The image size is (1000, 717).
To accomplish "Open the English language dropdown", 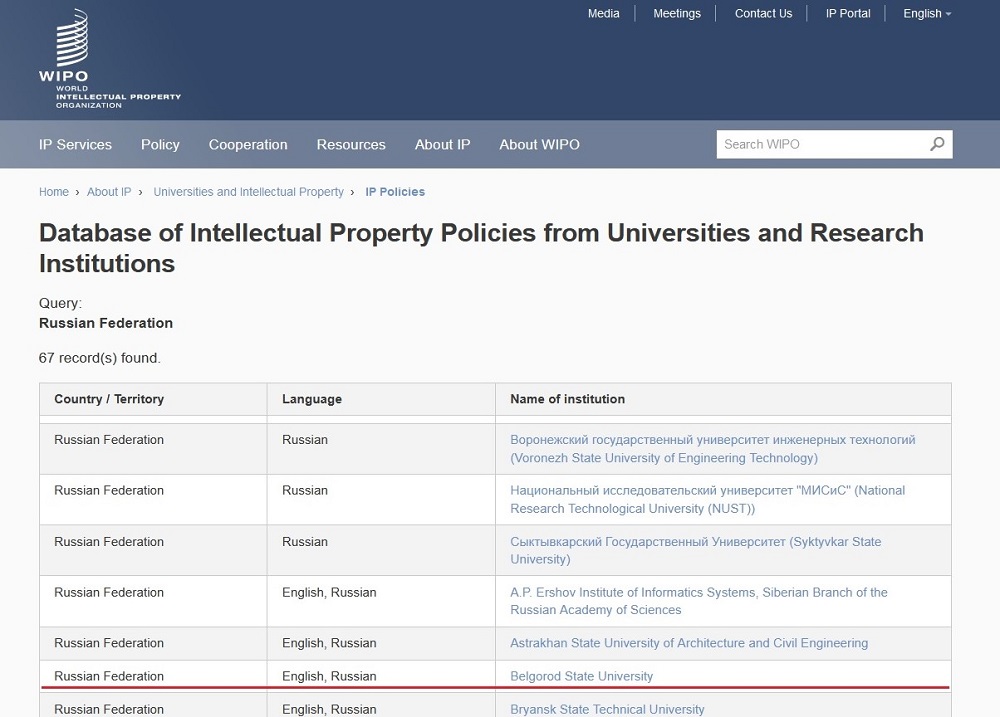I will pos(926,14).
